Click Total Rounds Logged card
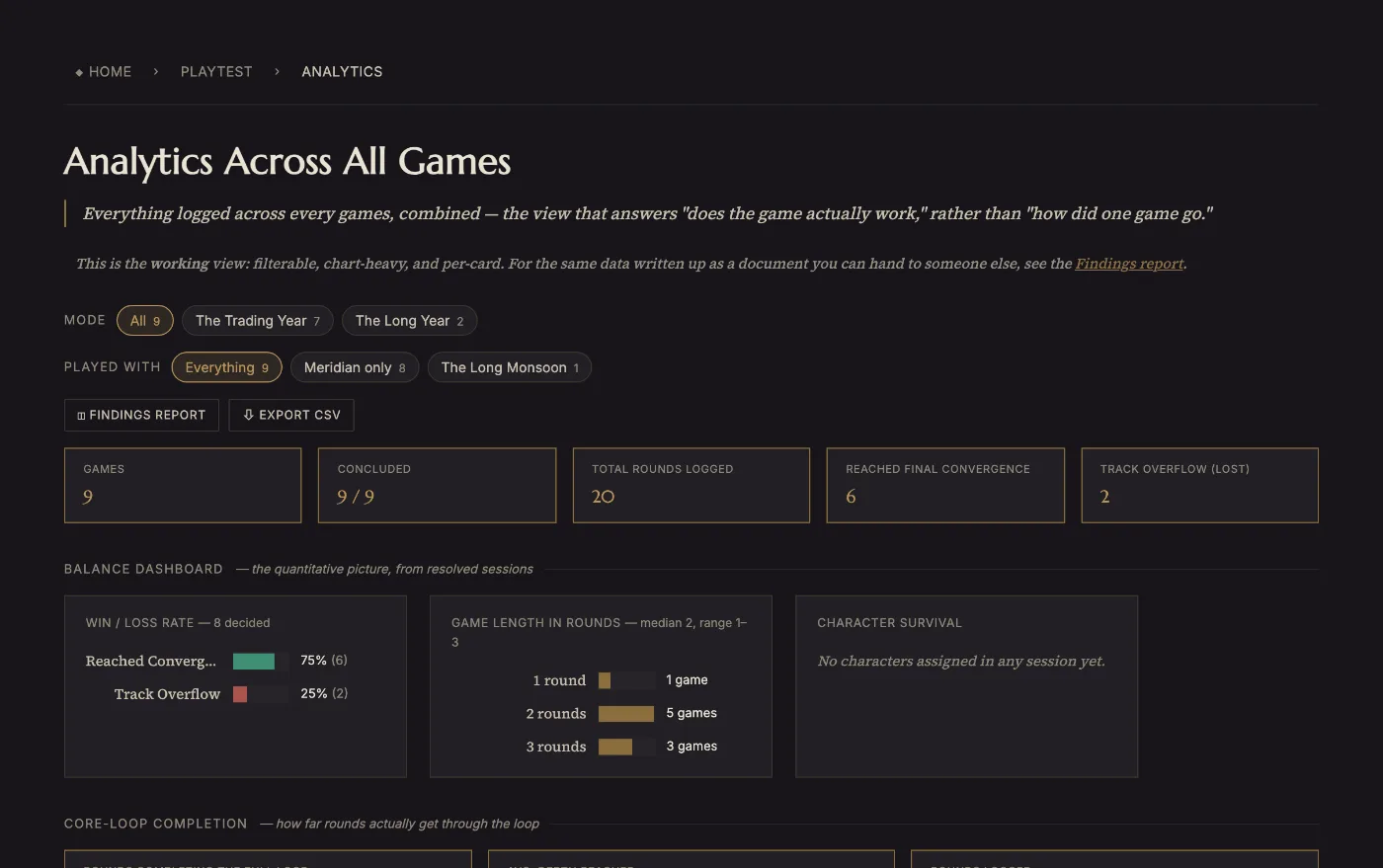 pyautogui.click(x=691, y=485)
